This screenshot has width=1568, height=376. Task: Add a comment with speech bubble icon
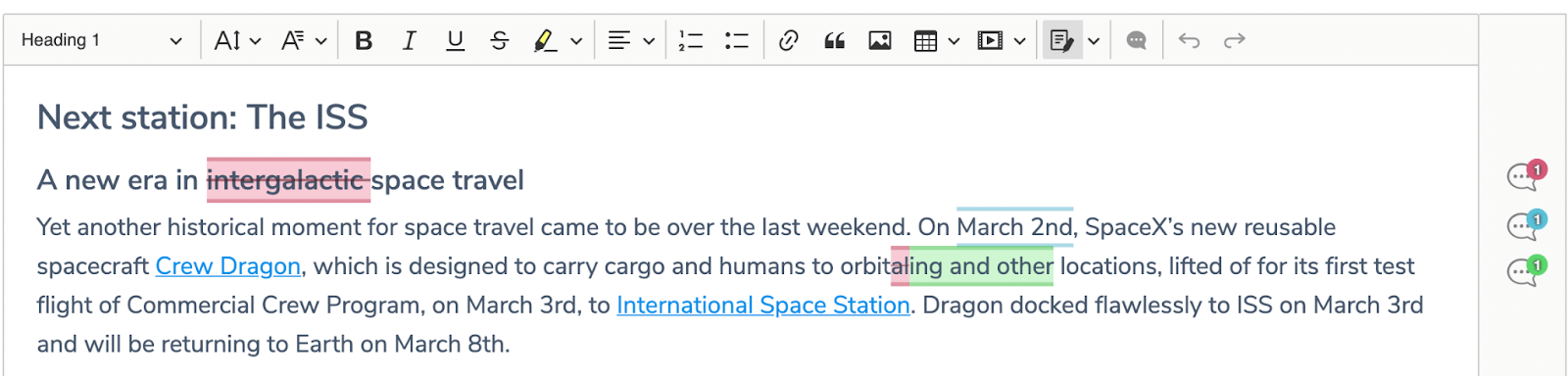click(1137, 40)
